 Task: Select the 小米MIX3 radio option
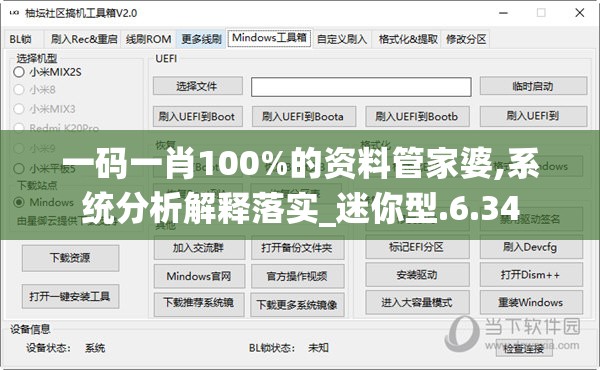(44, 109)
